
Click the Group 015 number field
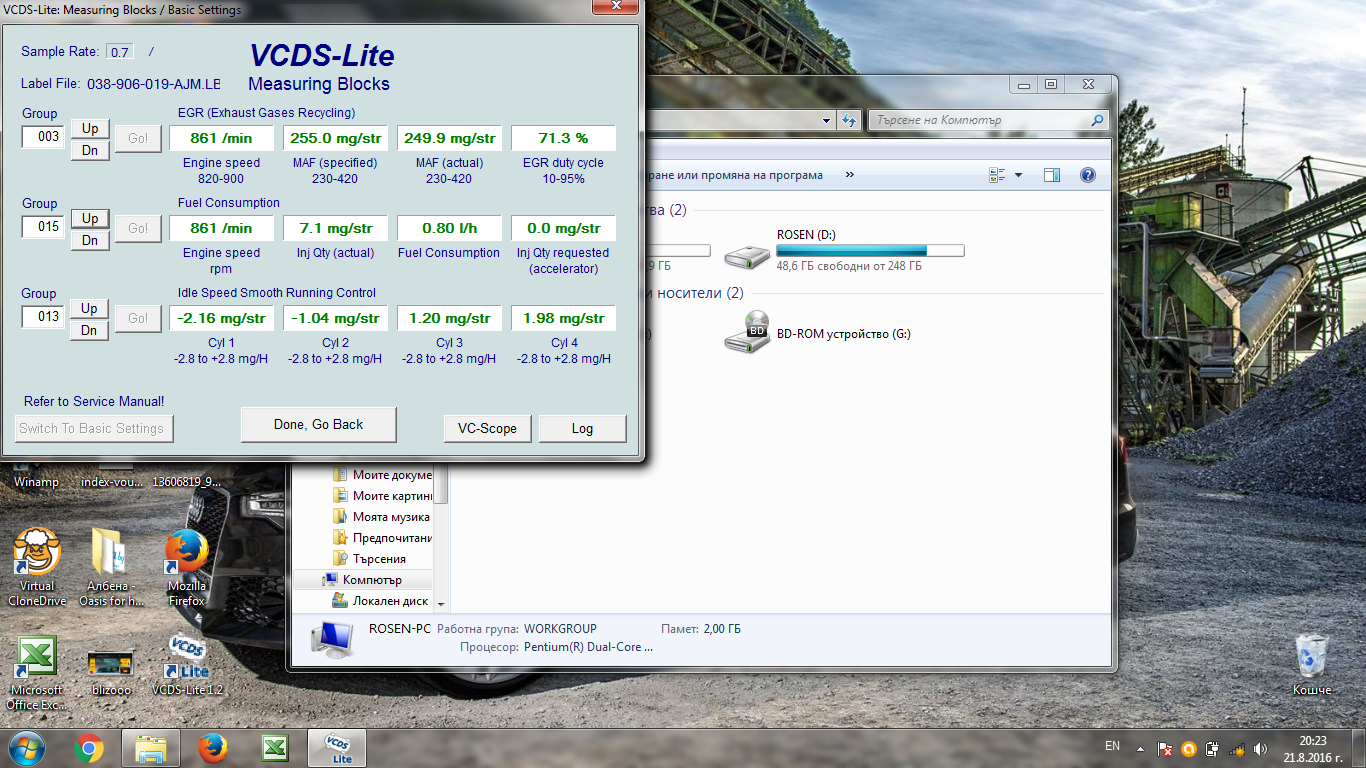[x=44, y=227]
